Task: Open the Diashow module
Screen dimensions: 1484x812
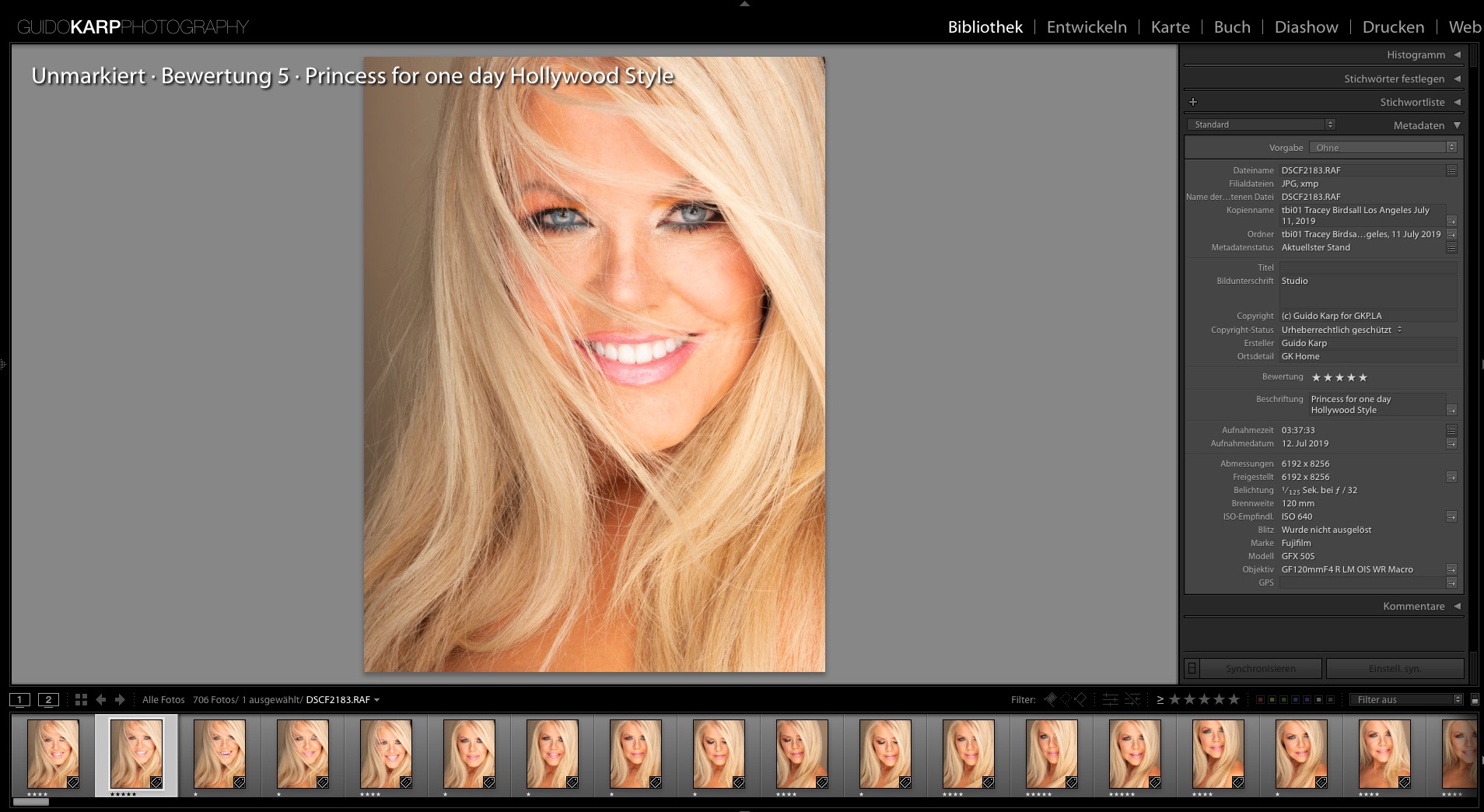Action: click(1306, 26)
